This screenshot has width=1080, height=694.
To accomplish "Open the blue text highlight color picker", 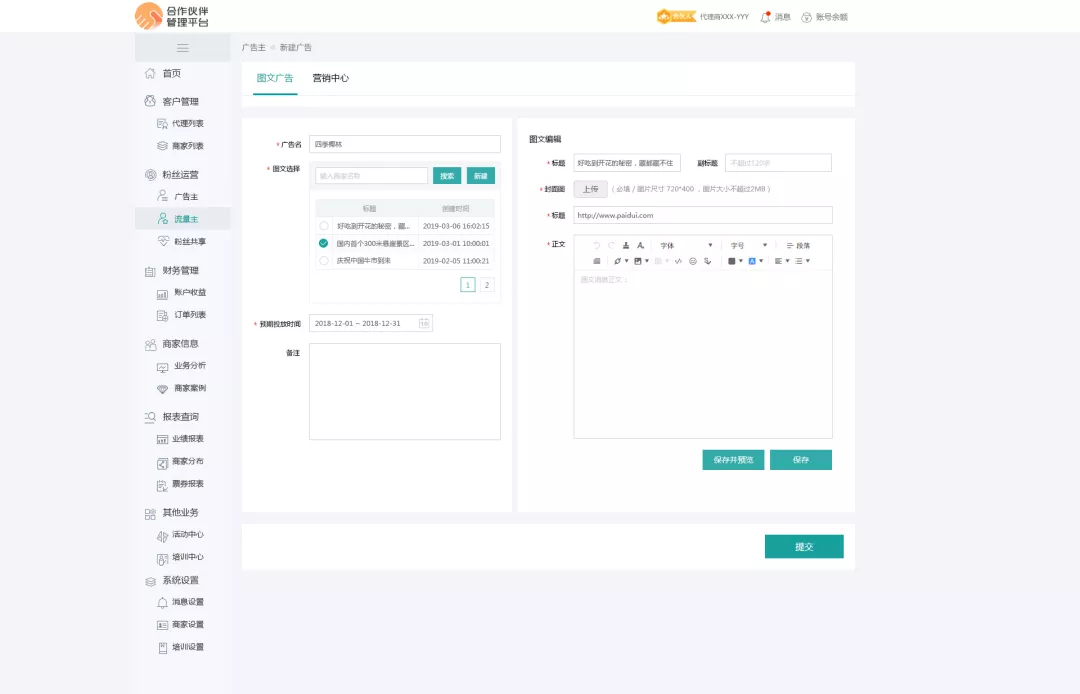I will [754, 261].
